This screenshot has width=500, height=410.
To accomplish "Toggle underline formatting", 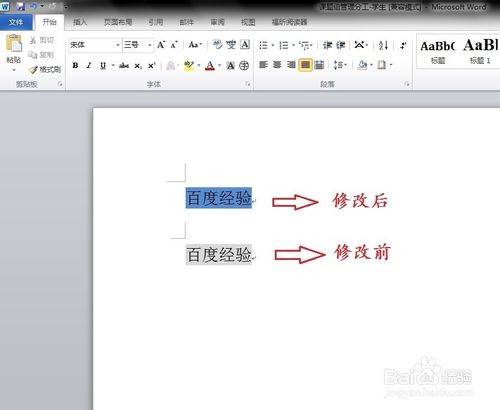I will tap(103, 65).
